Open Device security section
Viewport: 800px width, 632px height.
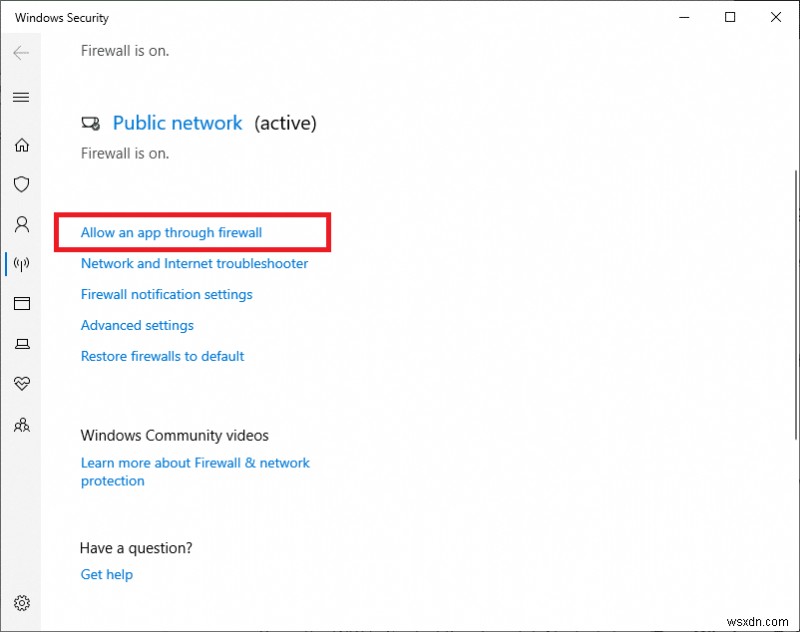pos(22,343)
